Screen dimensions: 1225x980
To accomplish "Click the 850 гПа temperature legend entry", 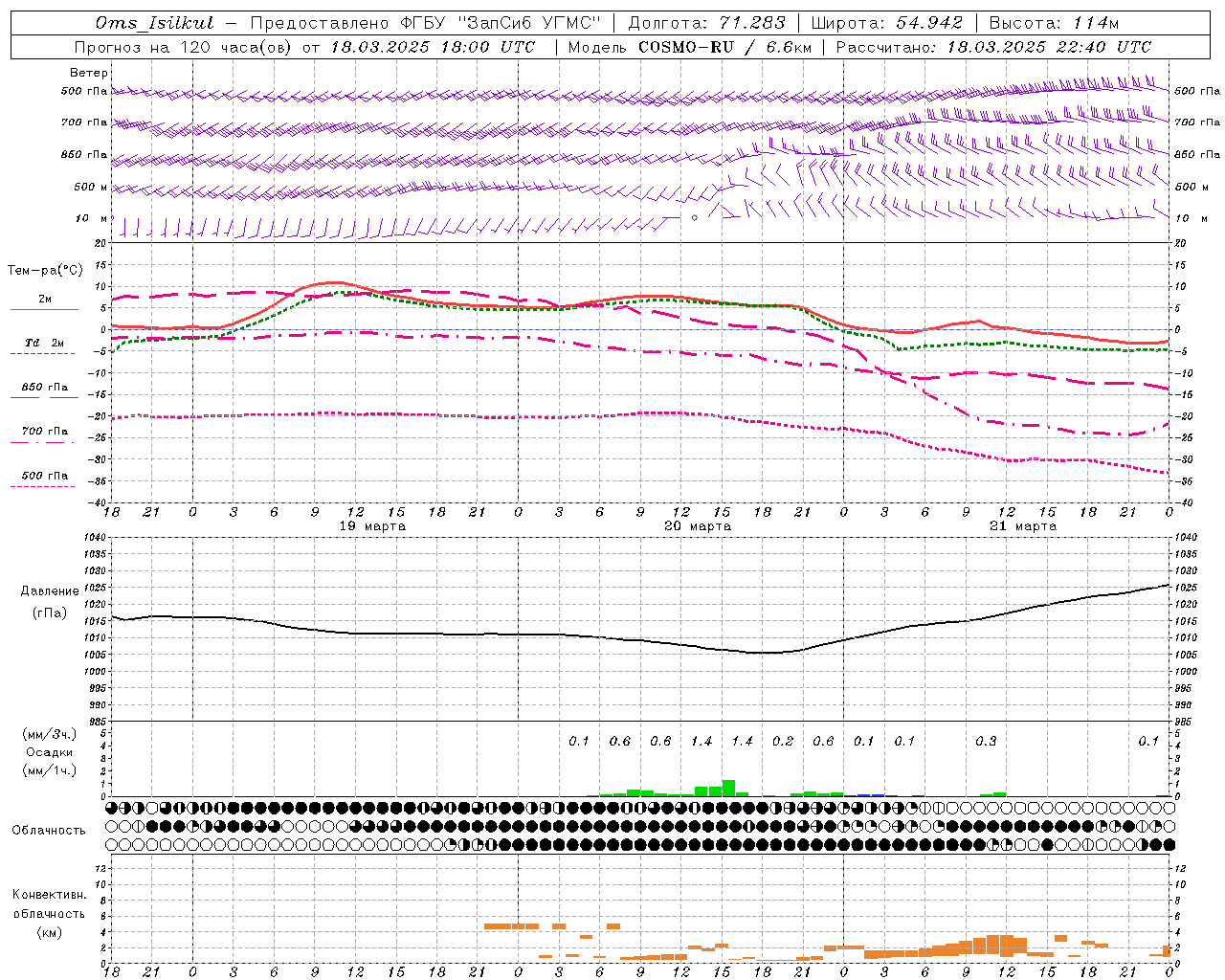I will [x=45, y=387].
